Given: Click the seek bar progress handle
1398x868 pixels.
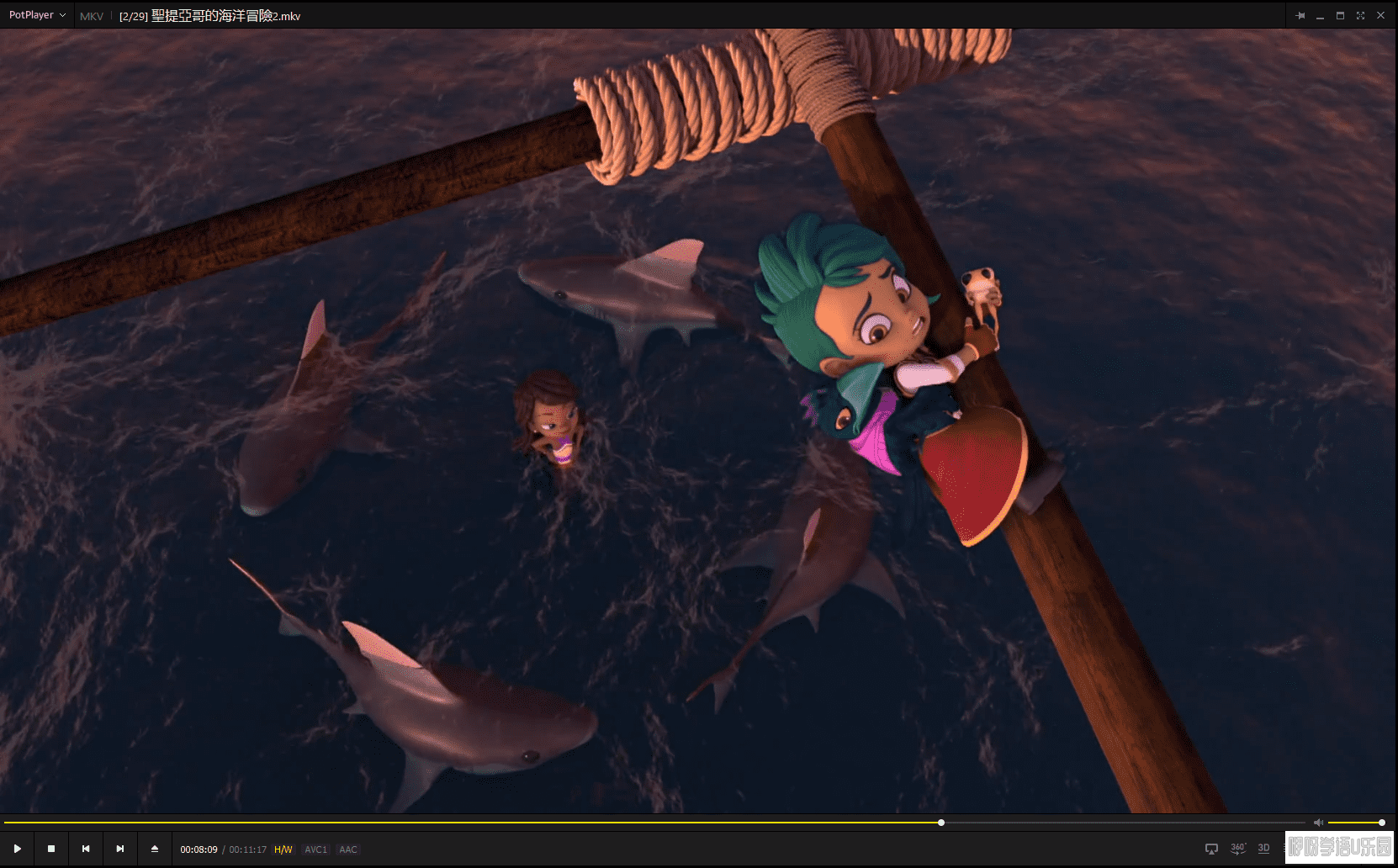Looking at the screenshot, I should (941, 823).
